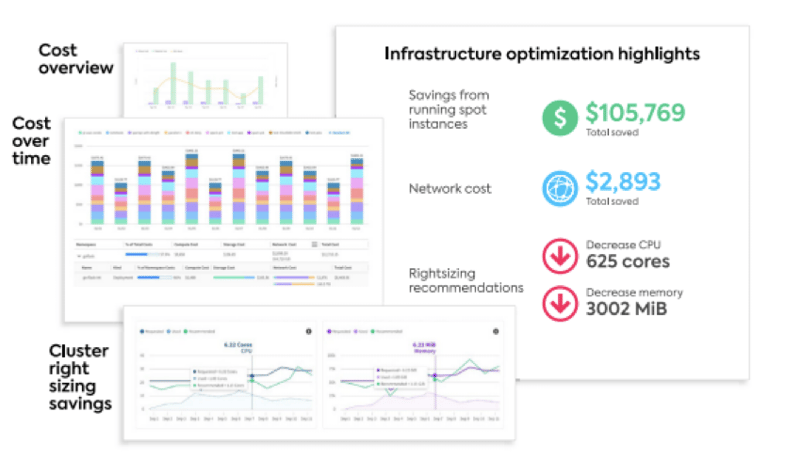Screen dimensions: 801x459
Task: Click the first legend color swatch in the cost chart
Action: (78, 131)
